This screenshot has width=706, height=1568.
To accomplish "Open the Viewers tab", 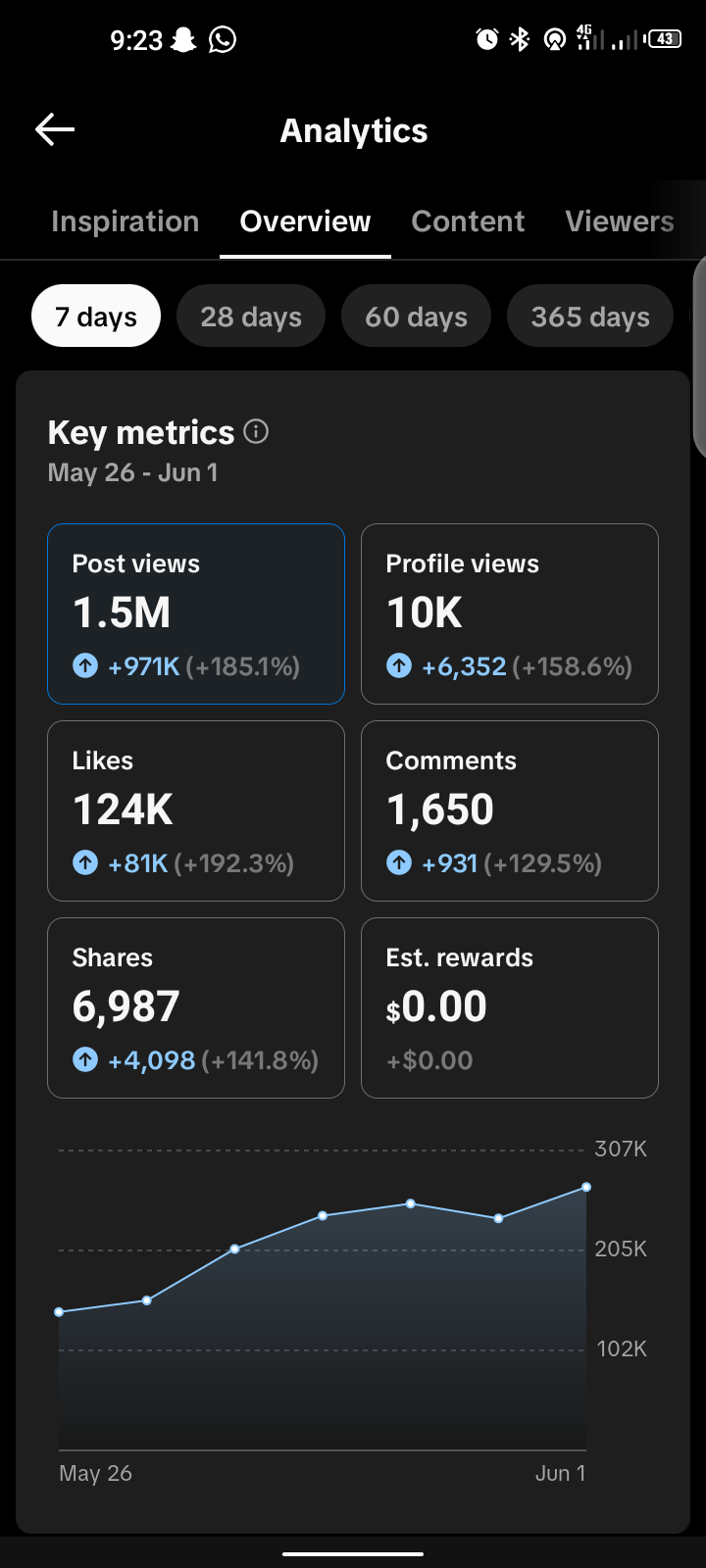I will pyautogui.click(x=620, y=221).
